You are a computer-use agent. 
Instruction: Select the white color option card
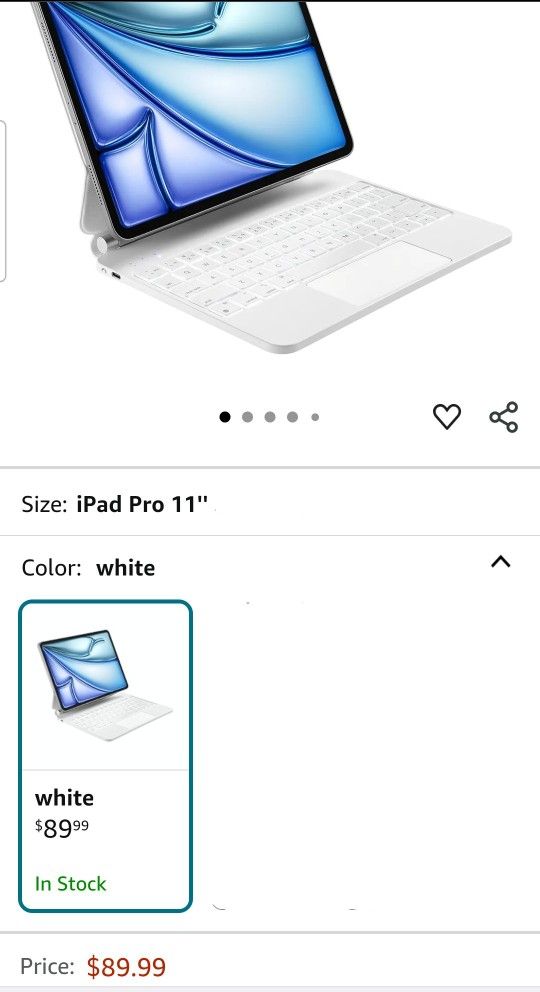click(x=105, y=756)
